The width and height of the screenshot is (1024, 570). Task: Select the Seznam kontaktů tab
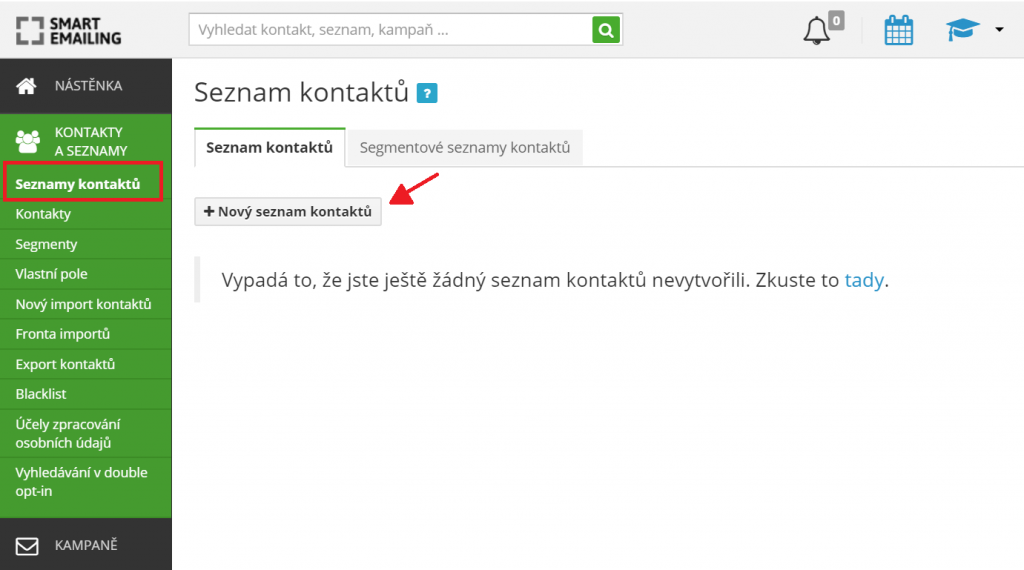pyautogui.click(x=269, y=148)
